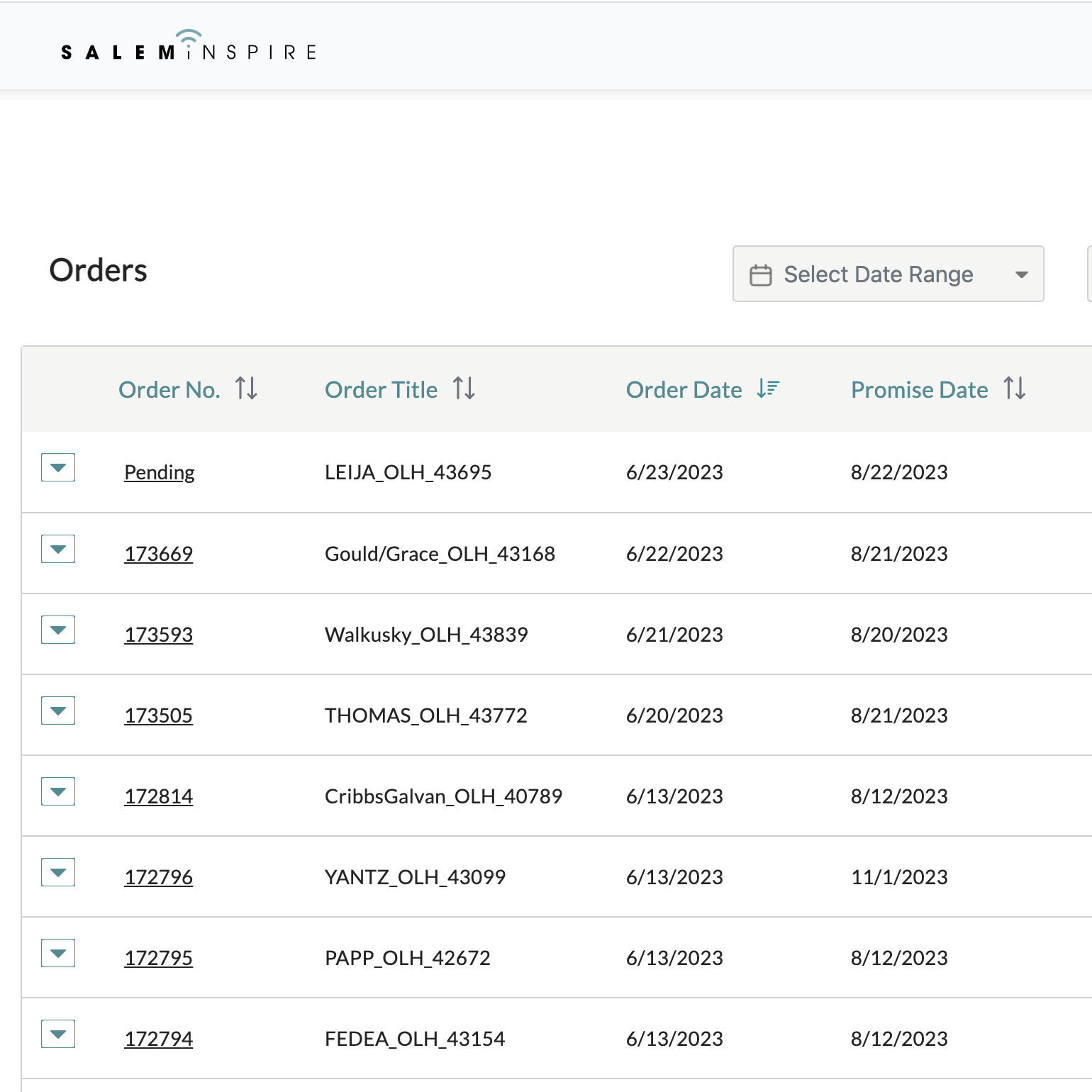Sort by Order Title arrows icon
This screenshot has height=1092, width=1092.
click(464, 389)
